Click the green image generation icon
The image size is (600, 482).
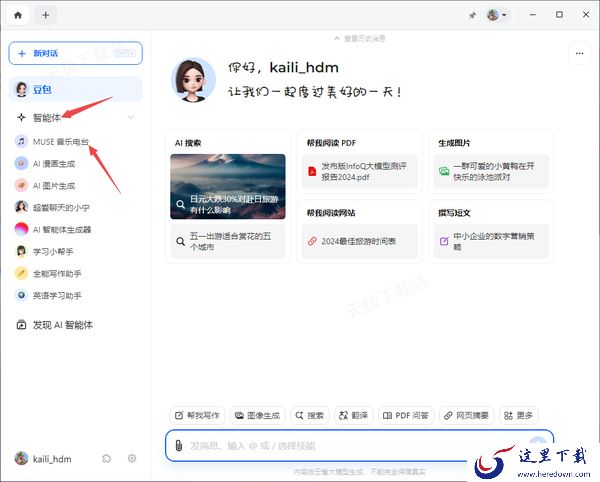click(444, 171)
